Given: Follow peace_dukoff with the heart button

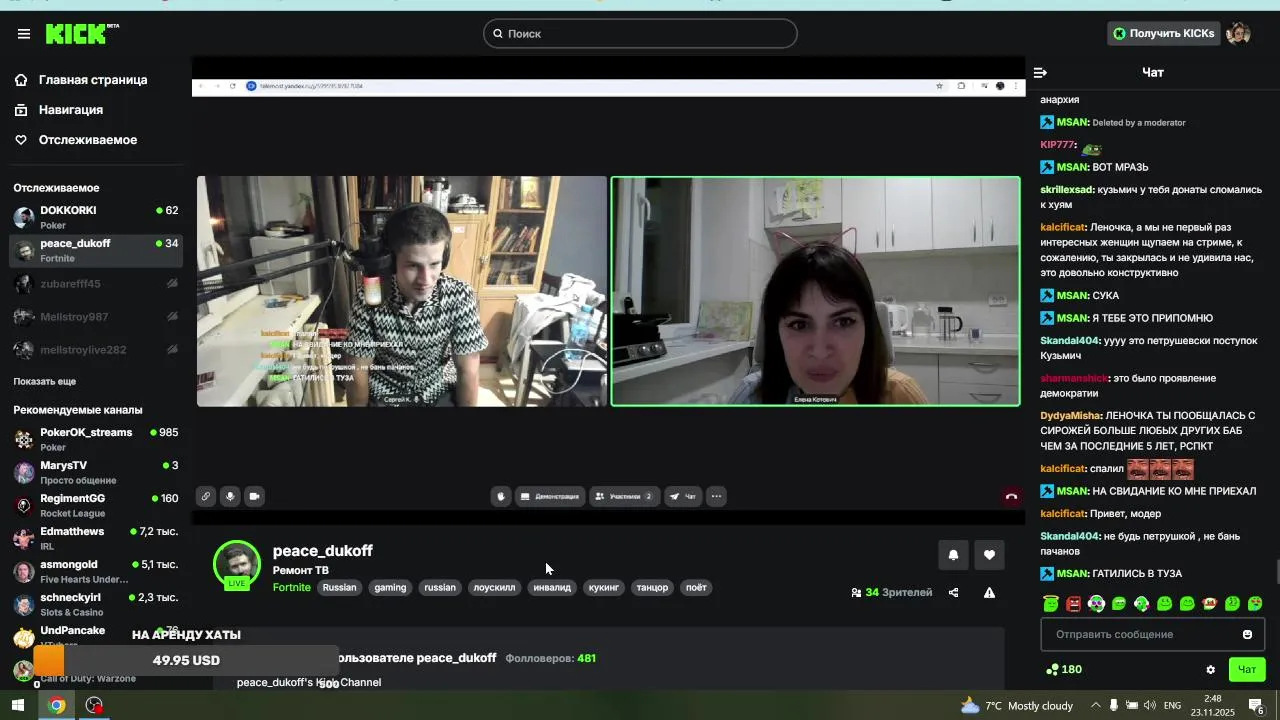Looking at the screenshot, I should point(989,555).
